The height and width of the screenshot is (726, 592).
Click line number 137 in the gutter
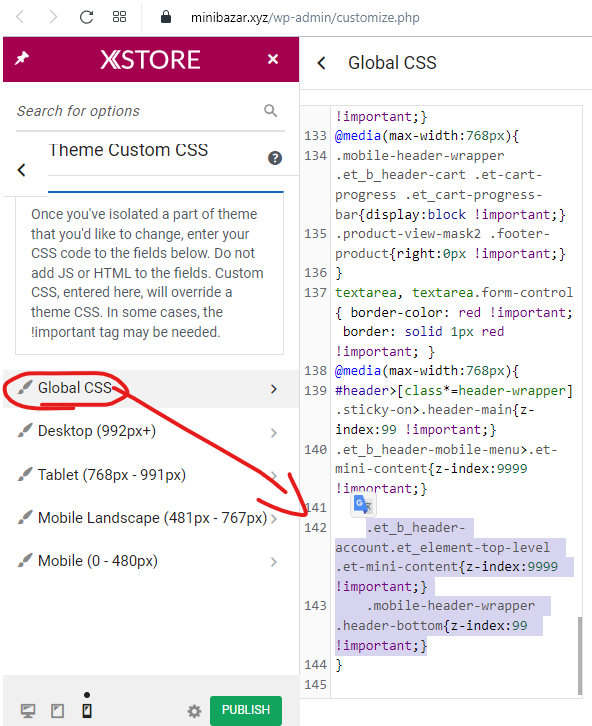click(x=315, y=293)
